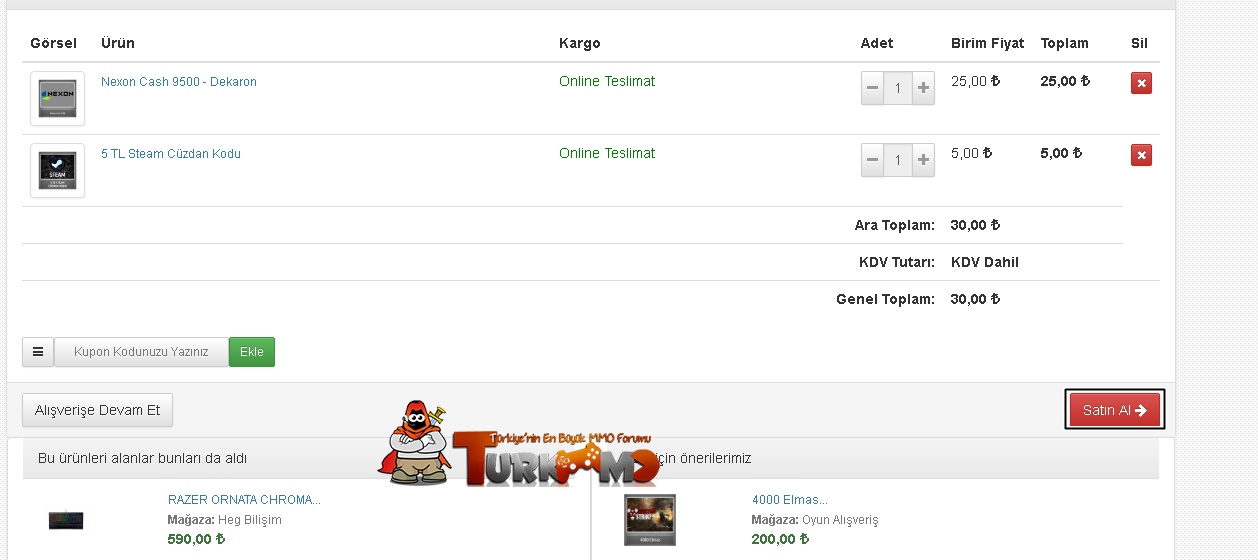Click the 4000 Elmas game thumbnail

[650, 520]
